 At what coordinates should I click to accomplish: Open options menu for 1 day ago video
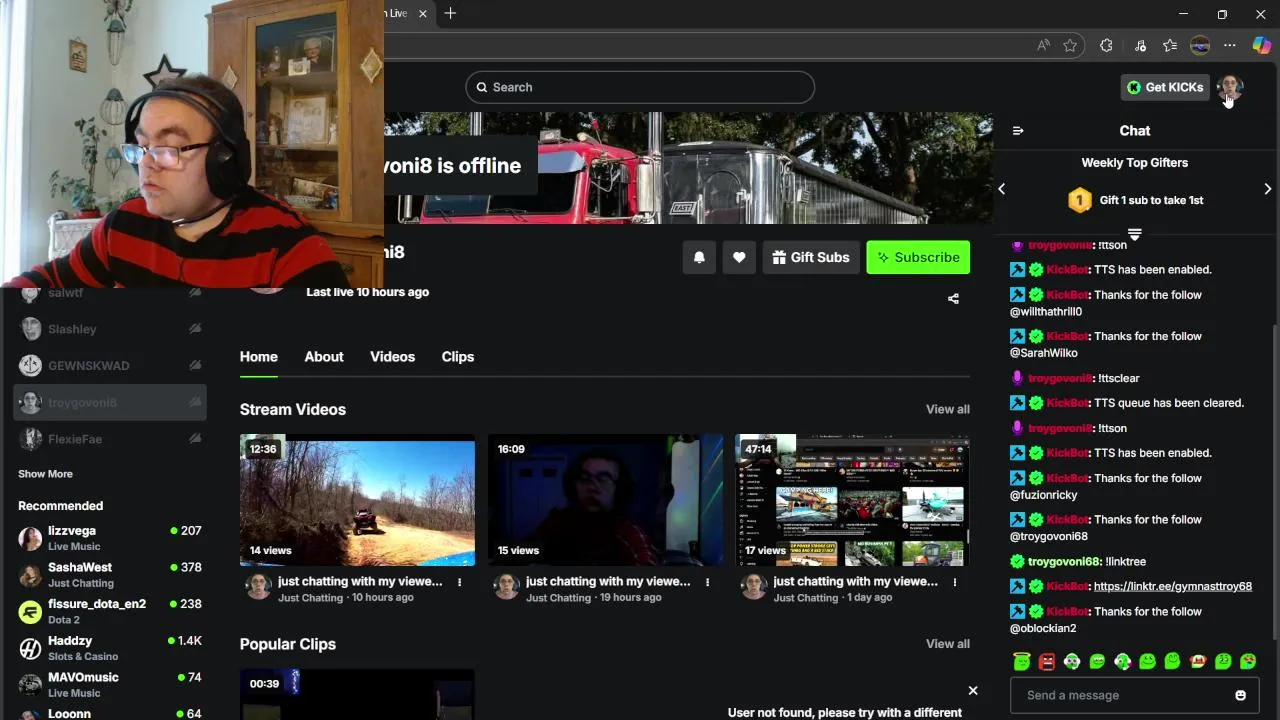[x=955, y=582]
